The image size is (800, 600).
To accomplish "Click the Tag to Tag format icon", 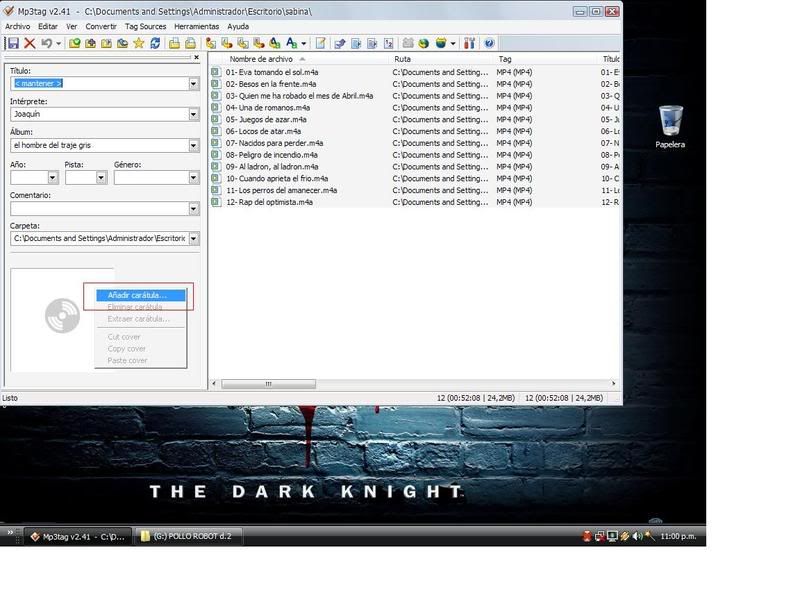I will 275,43.
